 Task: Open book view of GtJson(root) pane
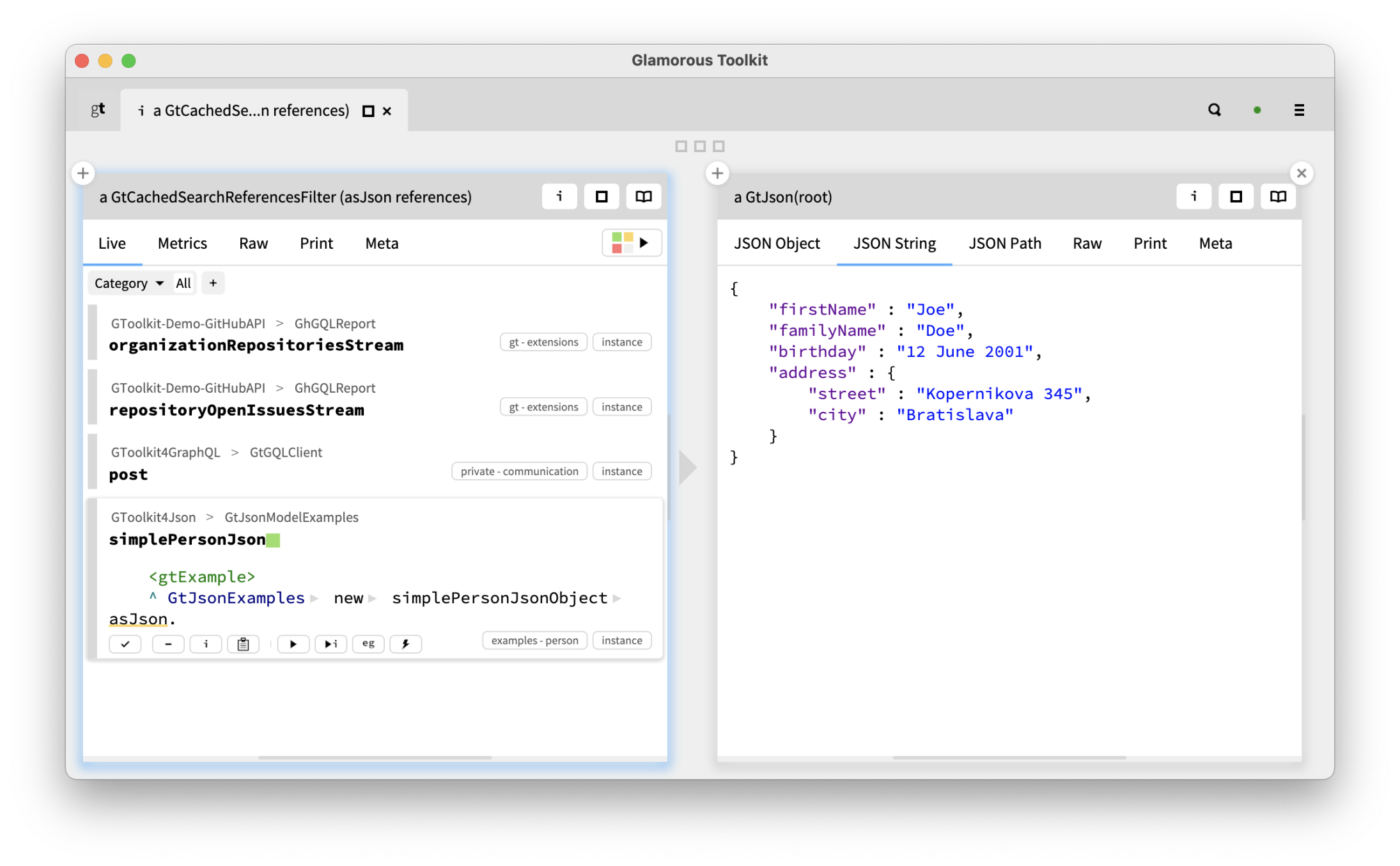pos(1278,196)
